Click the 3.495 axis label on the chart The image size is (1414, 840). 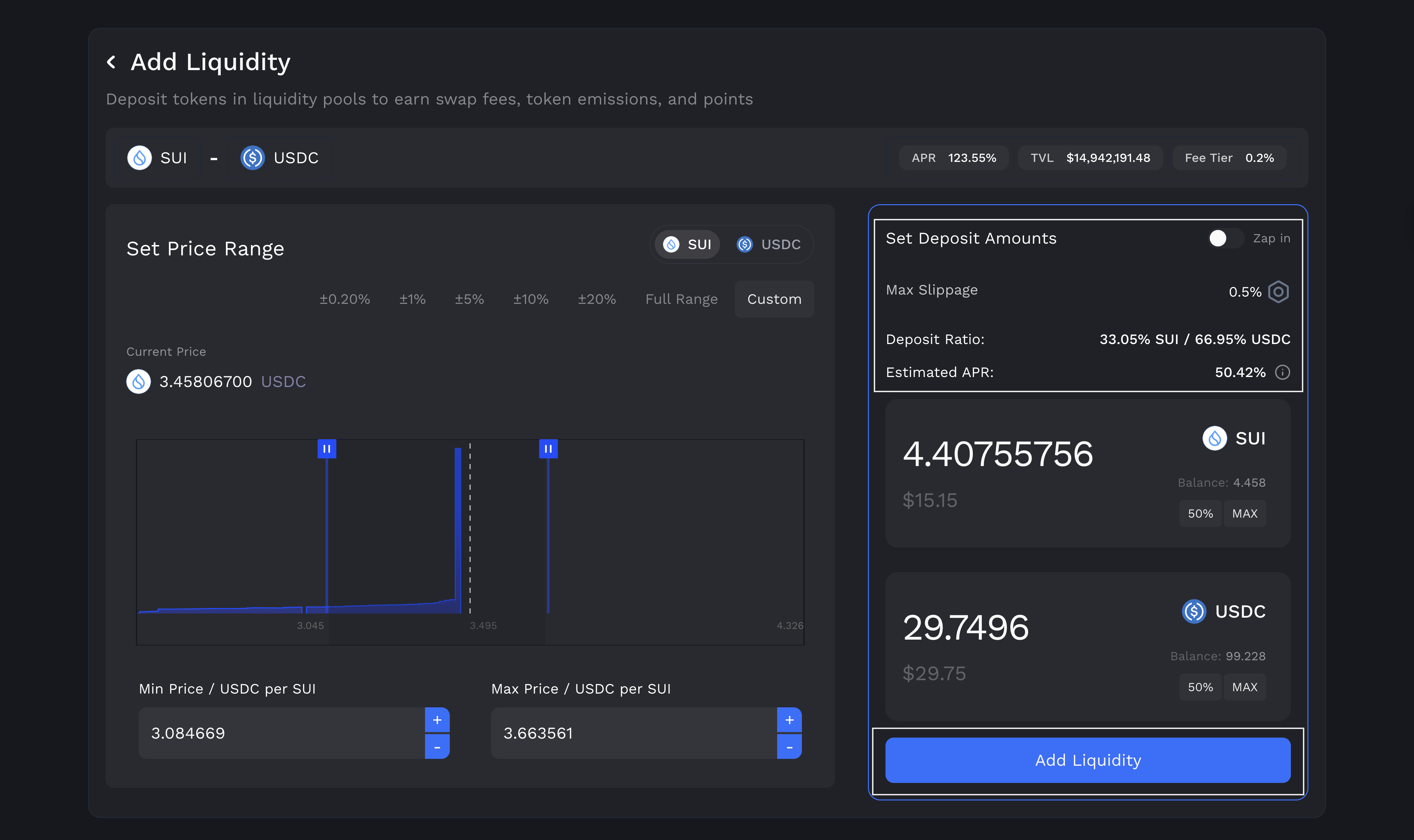pos(483,626)
